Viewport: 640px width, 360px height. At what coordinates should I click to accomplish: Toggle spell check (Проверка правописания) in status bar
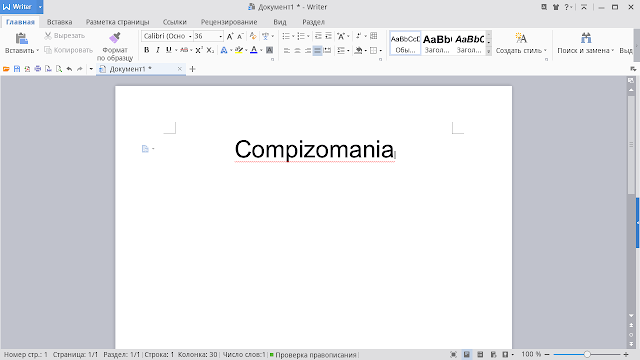click(313, 355)
